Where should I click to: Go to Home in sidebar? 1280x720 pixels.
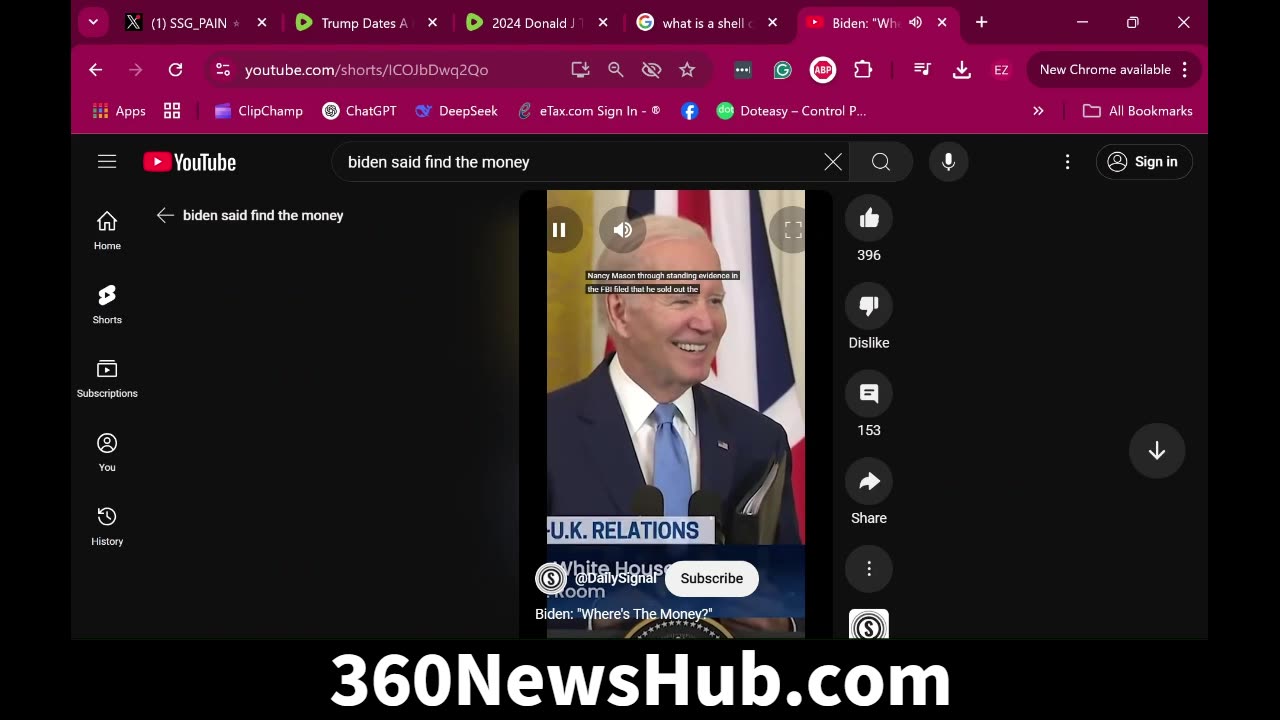107,231
